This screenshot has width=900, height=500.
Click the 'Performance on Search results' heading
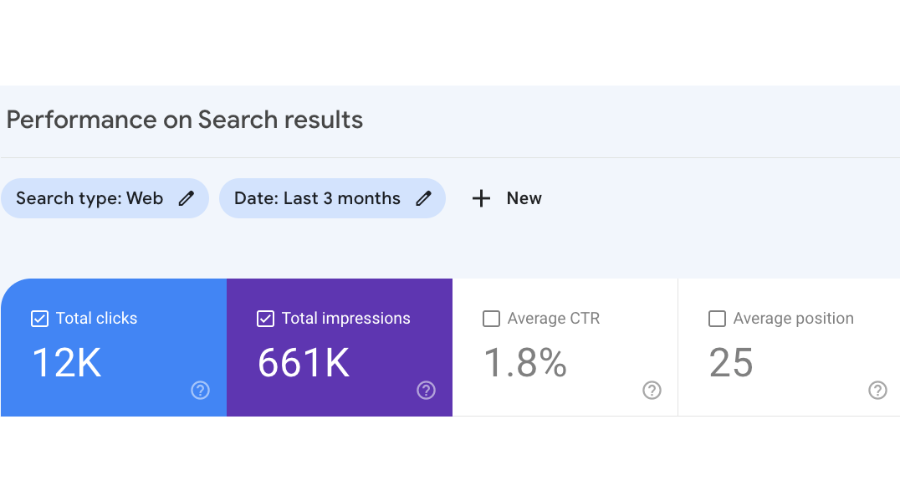185,120
